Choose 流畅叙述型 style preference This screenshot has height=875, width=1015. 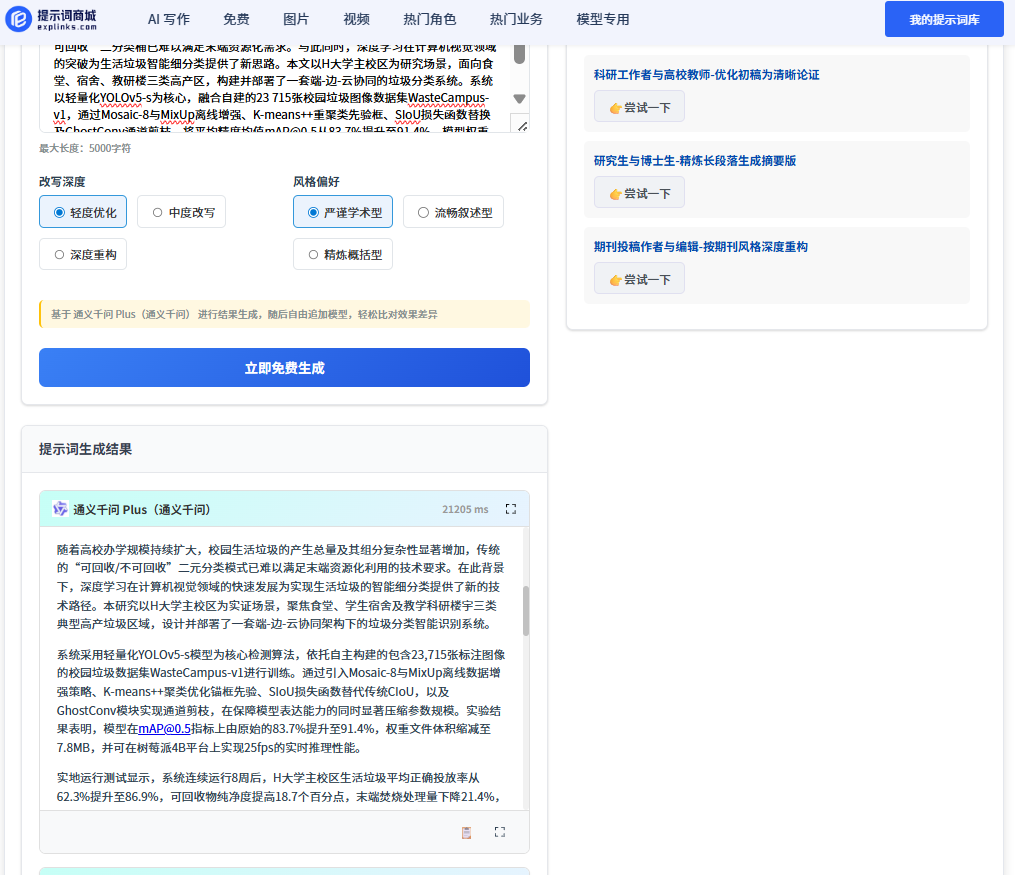453,212
